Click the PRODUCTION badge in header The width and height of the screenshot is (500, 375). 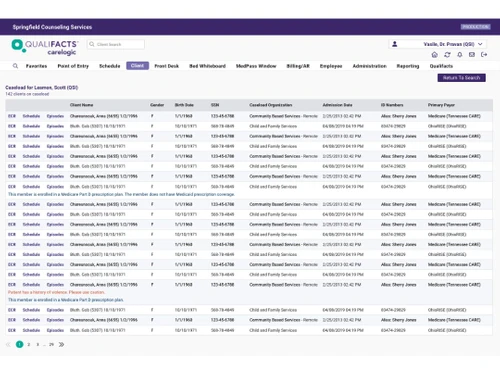pyautogui.click(x=475, y=27)
